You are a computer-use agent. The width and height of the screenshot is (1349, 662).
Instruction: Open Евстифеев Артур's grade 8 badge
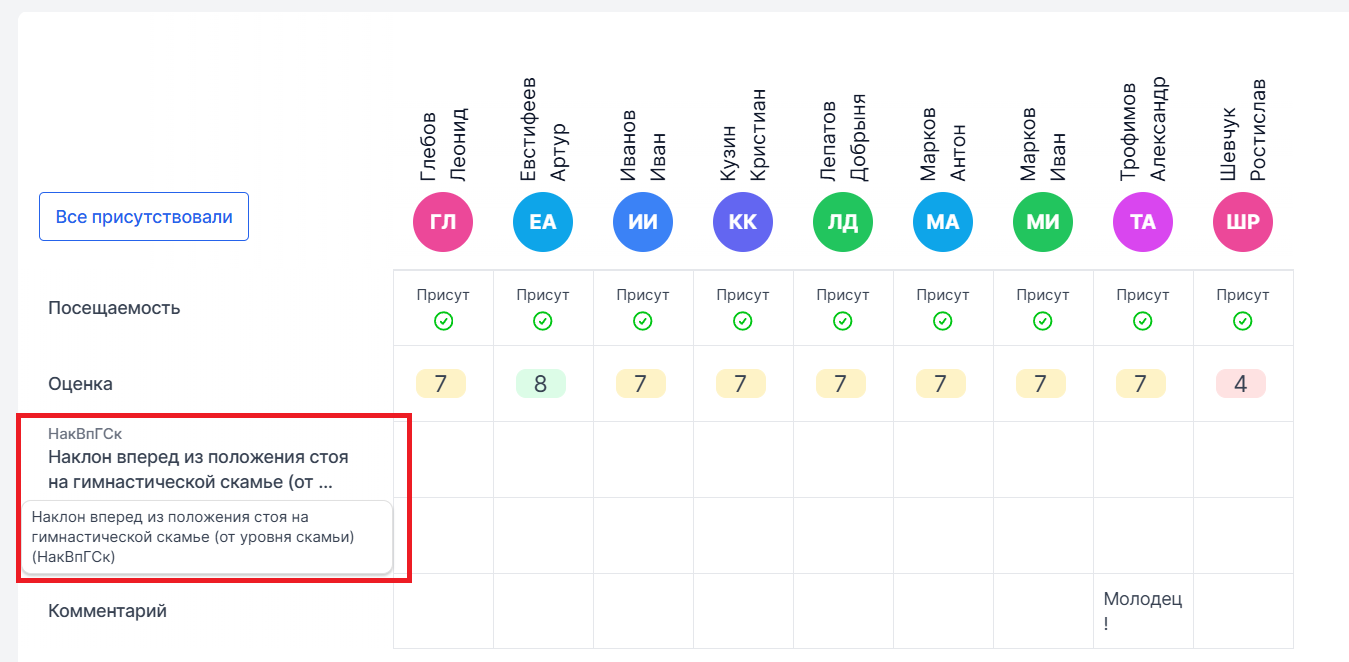point(541,384)
